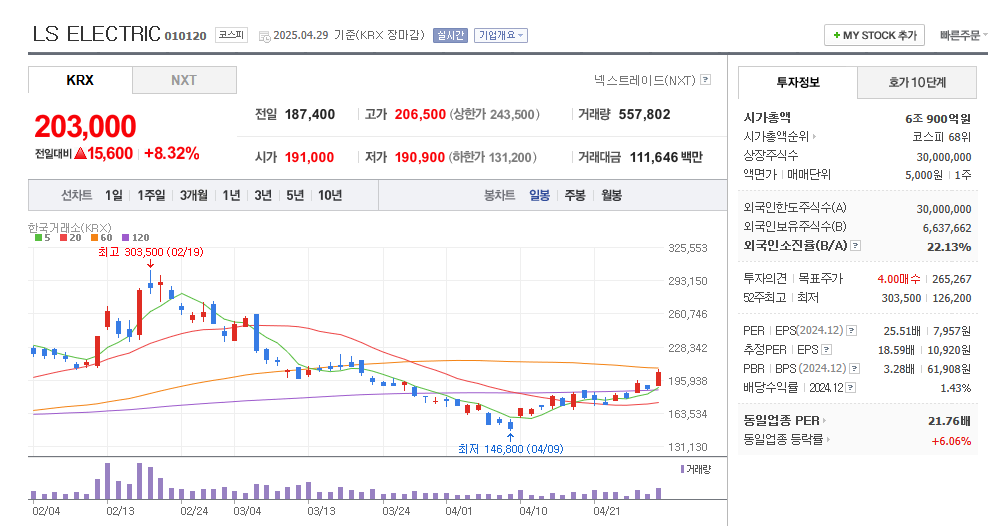This screenshot has height=526, width=999.
Task: Switch to the NXT tab
Action: coord(184,80)
